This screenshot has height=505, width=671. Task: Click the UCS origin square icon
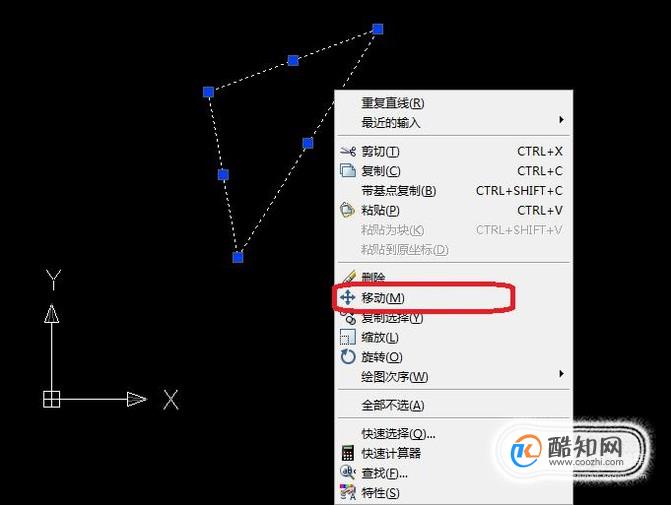pos(51,399)
